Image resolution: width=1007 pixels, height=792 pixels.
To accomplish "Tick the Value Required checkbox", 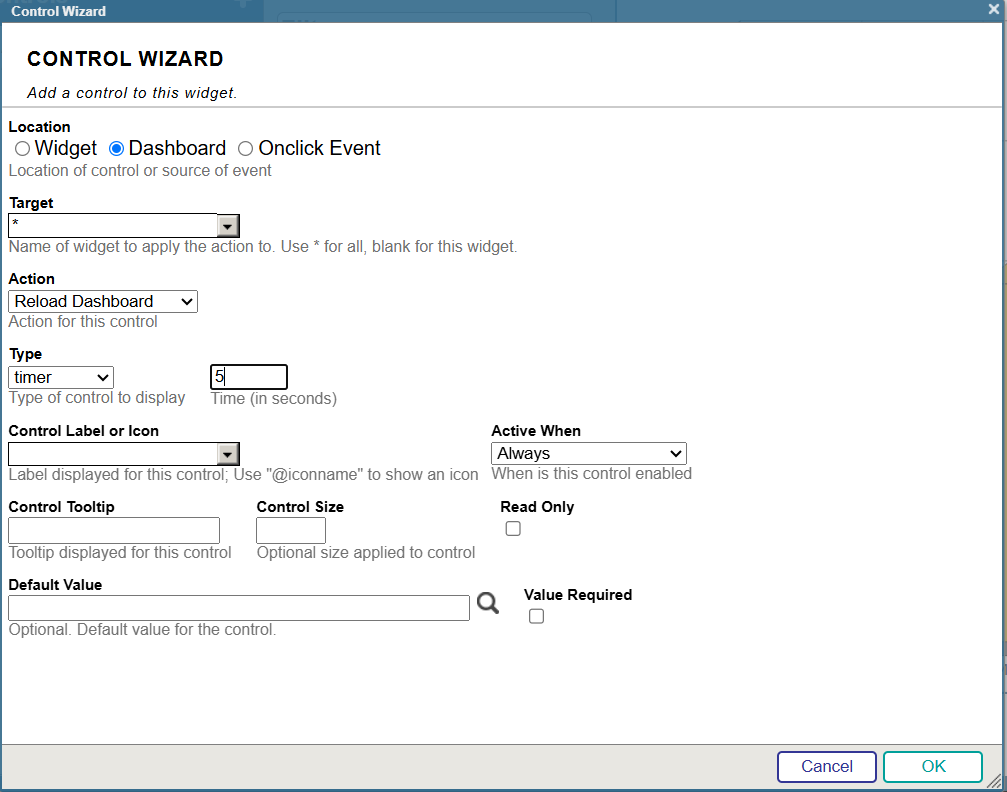I will click(536, 617).
